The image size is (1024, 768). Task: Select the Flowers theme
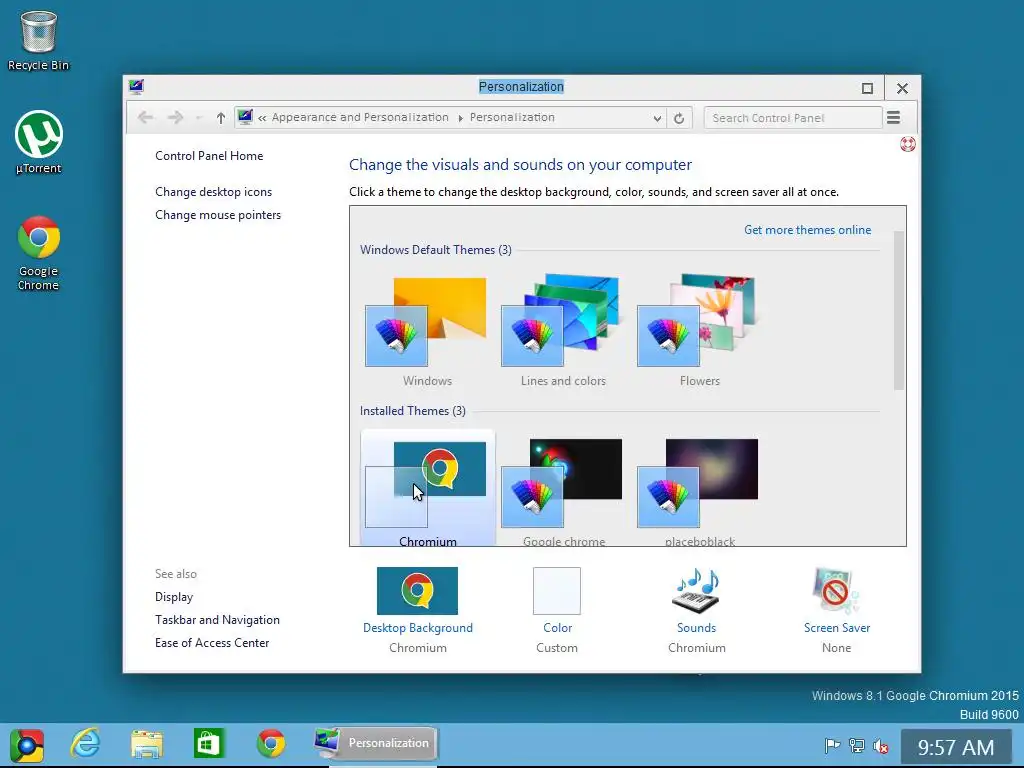tap(699, 330)
